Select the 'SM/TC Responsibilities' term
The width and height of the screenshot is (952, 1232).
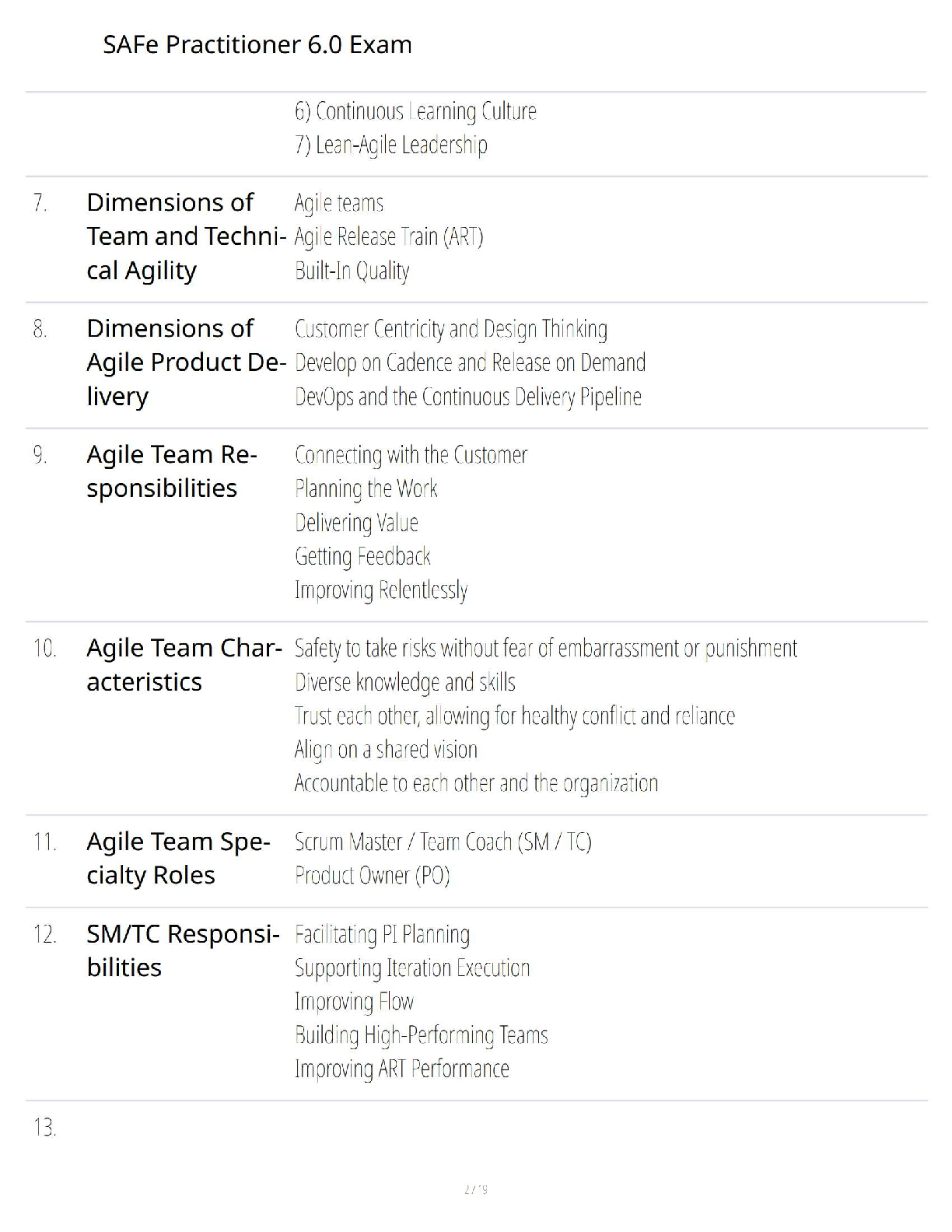coord(182,950)
